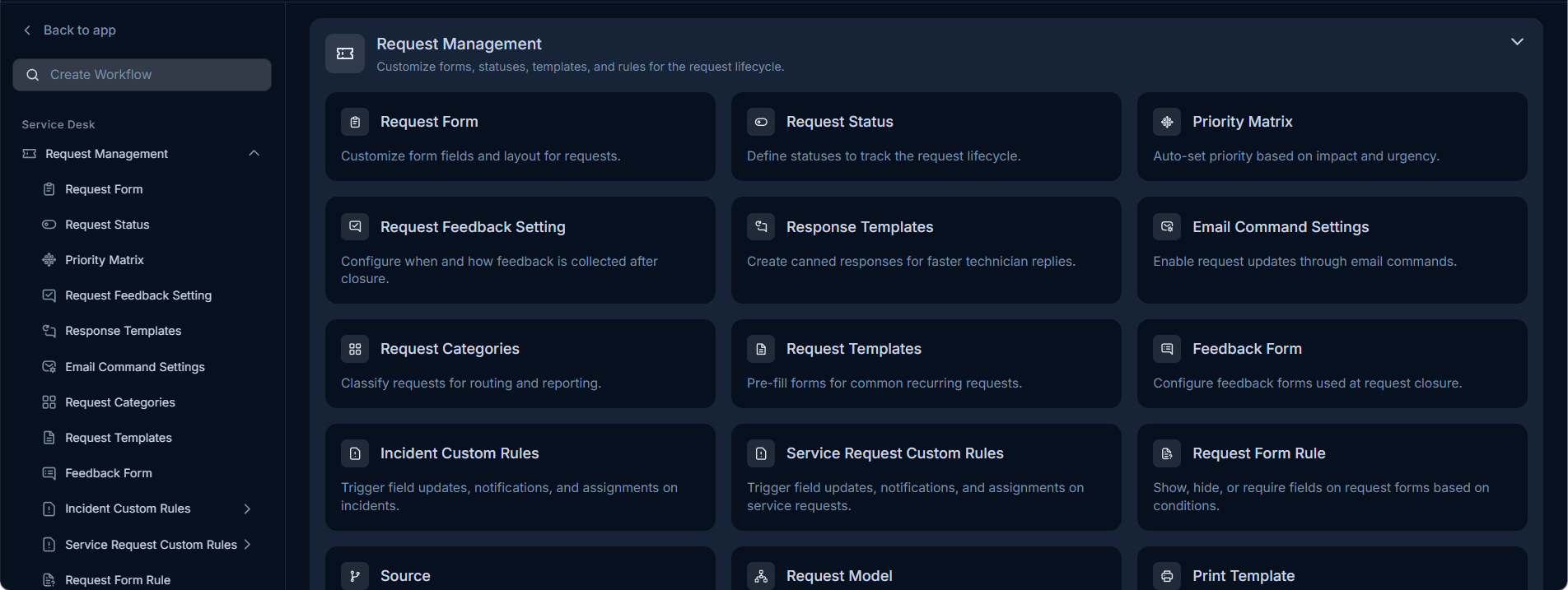The width and height of the screenshot is (1568, 590).
Task: Click 'Auto-set priority based on impact and urgency.'
Action: pyautogui.click(x=1296, y=156)
